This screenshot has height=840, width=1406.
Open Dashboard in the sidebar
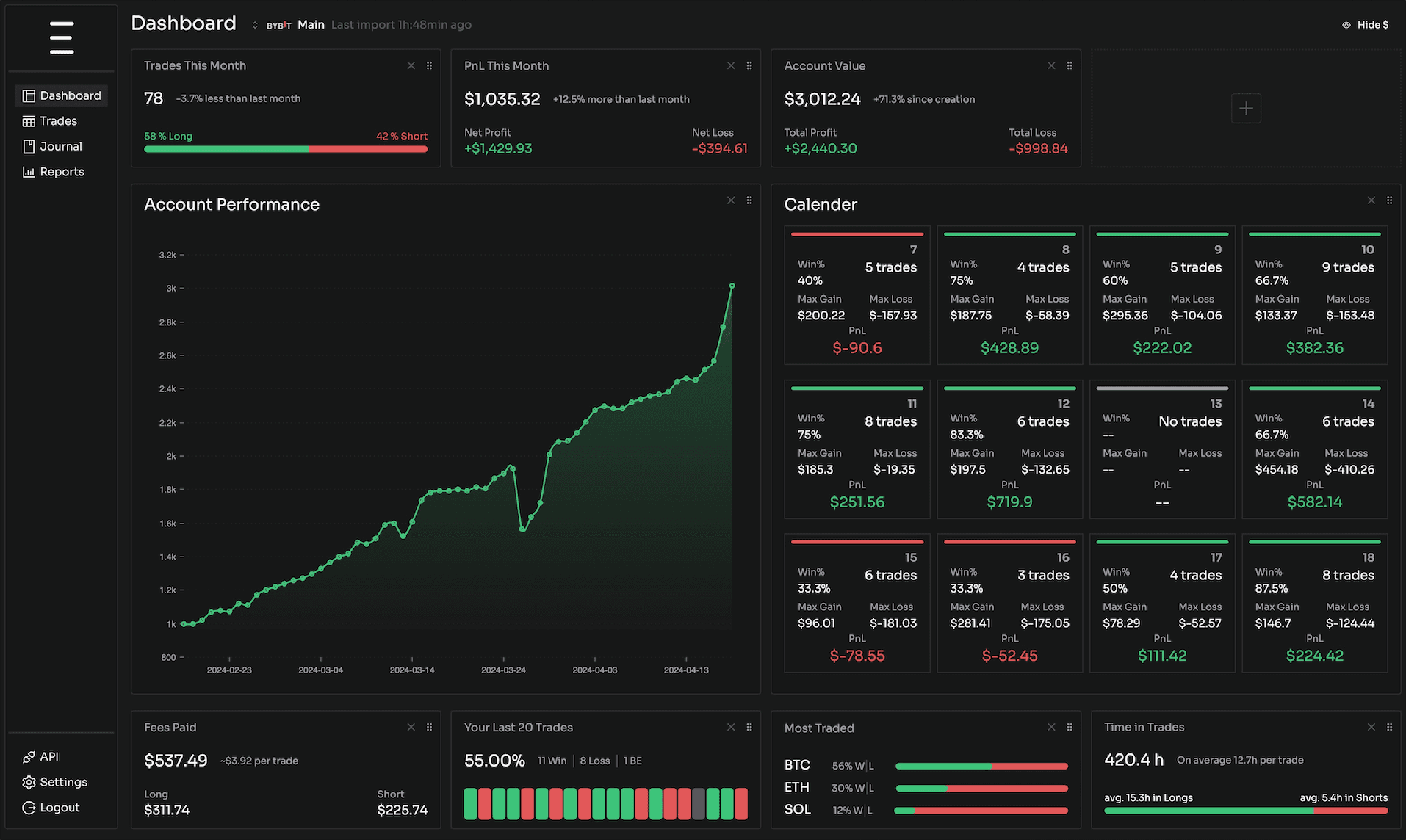pos(62,95)
